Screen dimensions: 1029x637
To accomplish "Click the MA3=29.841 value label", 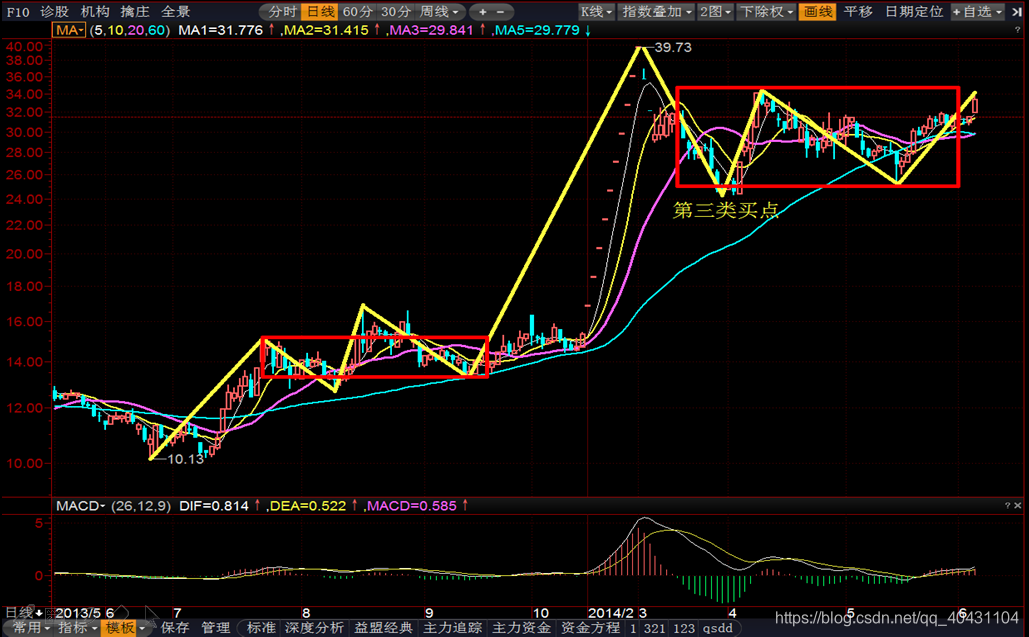I will (x=430, y=30).
